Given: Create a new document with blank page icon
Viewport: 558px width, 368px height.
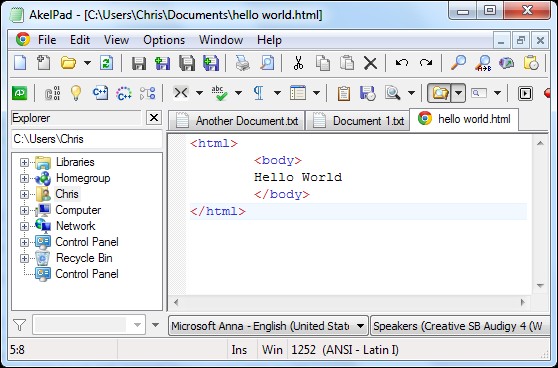Looking at the screenshot, I should pos(20,63).
